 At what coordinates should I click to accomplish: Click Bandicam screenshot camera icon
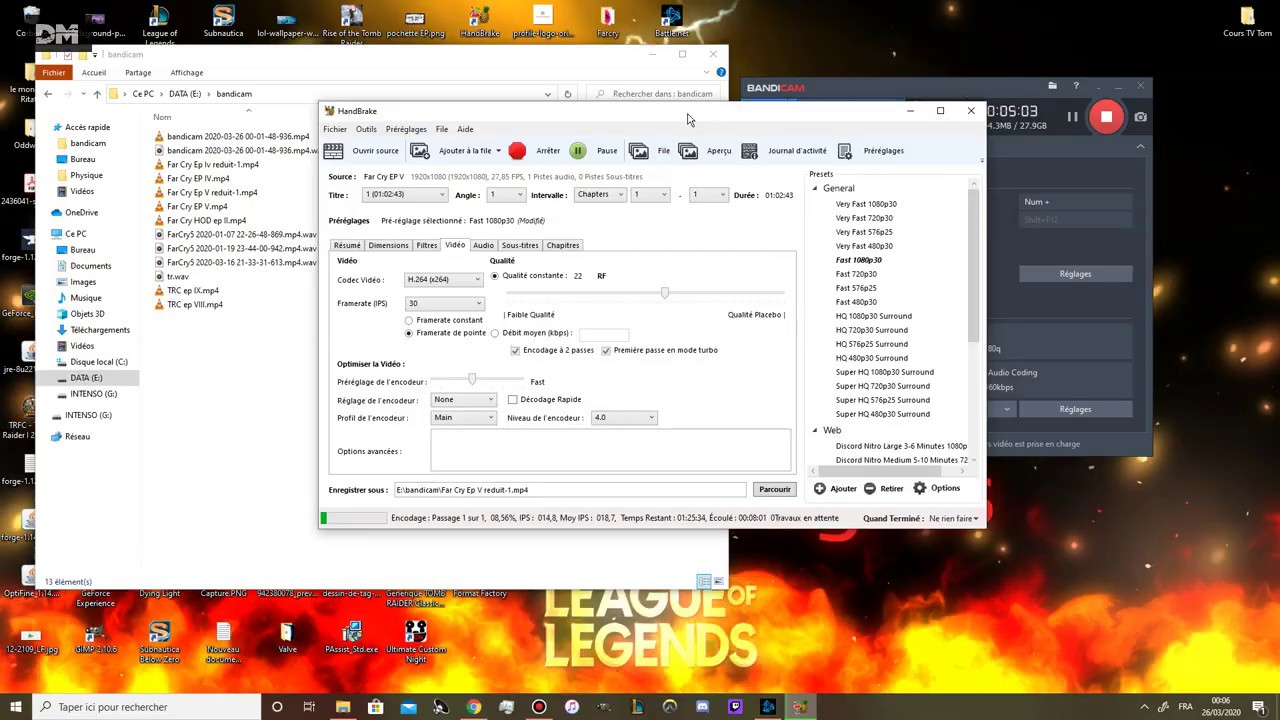1140,117
